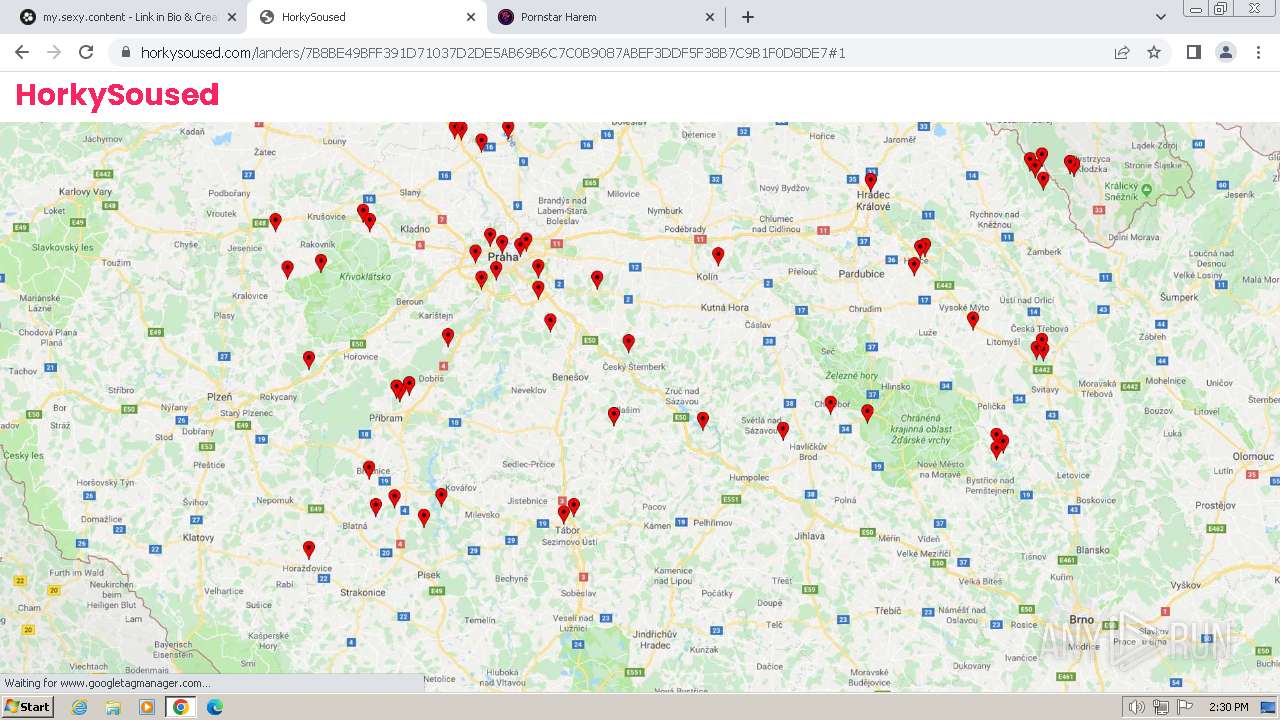Expand the tab search dropdown
Screen dimensions: 1280x720
[1161, 17]
